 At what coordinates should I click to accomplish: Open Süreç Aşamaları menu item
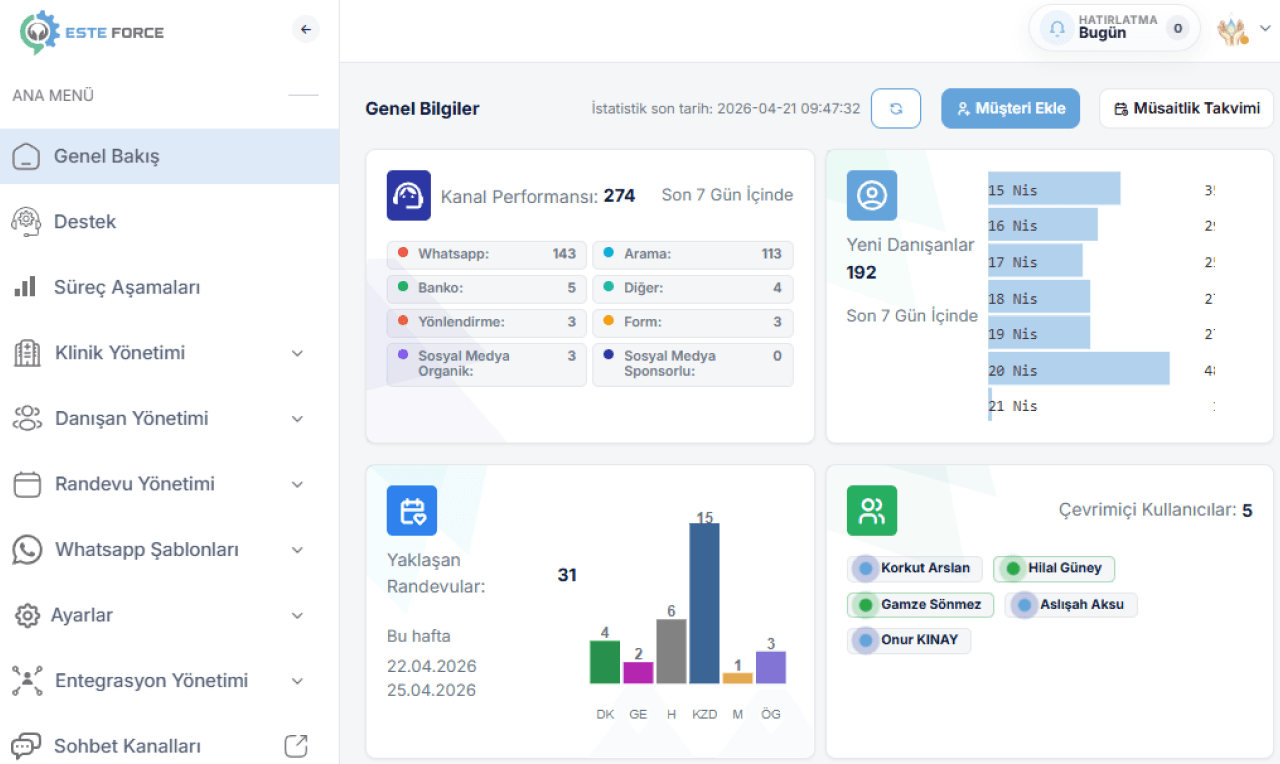(127, 288)
